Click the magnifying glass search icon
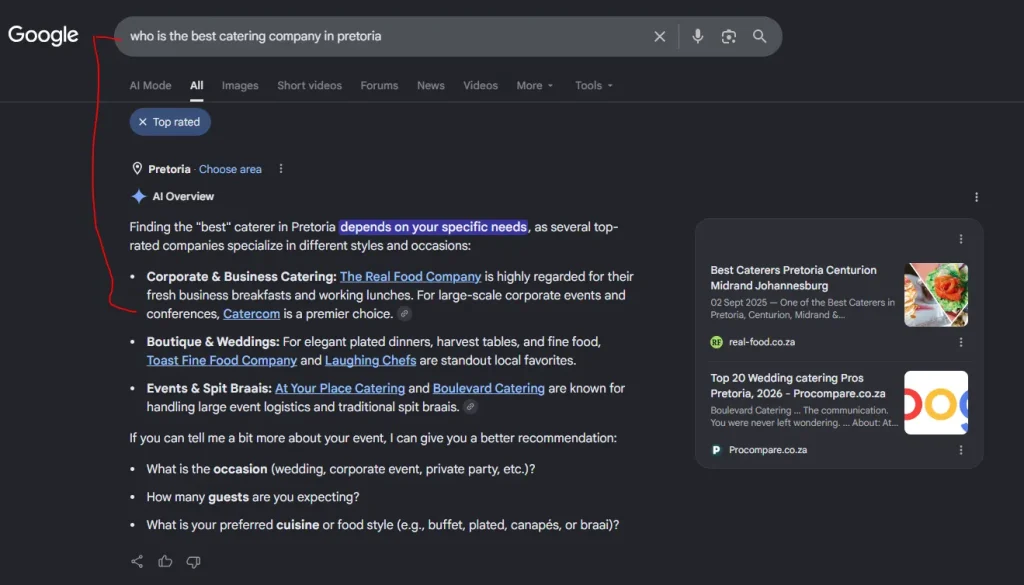The height and width of the screenshot is (585, 1024). point(760,37)
